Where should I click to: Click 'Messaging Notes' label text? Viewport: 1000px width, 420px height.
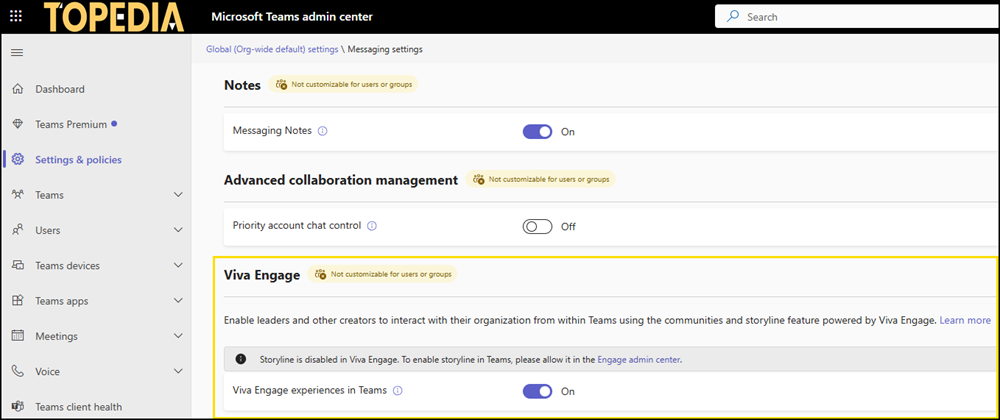coord(272,131)
